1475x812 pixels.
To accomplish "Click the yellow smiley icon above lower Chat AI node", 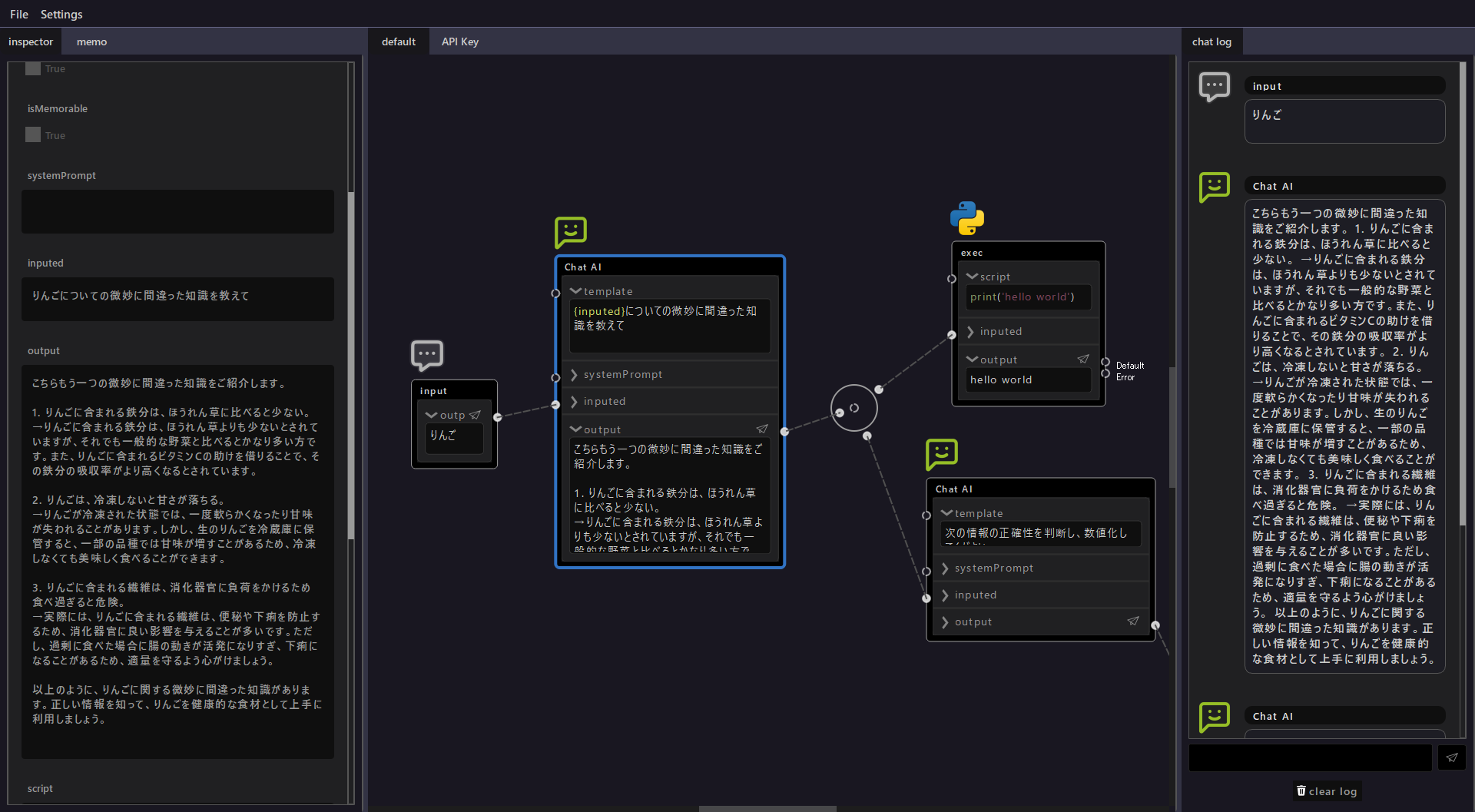I will pos(942,454).
